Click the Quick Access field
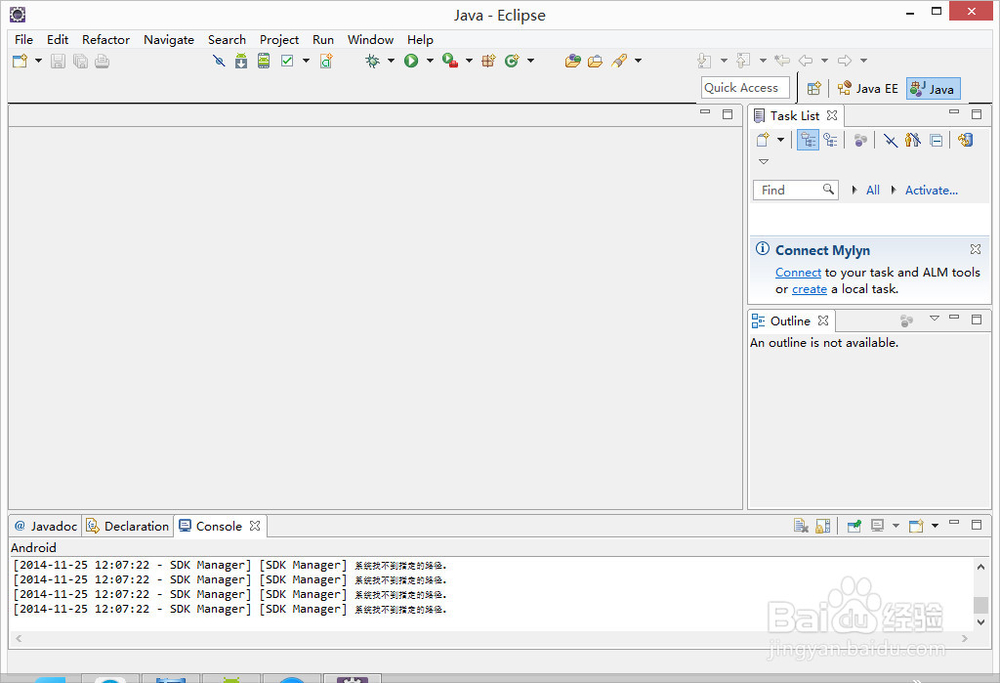The image size is (1000, 683). 745,88
